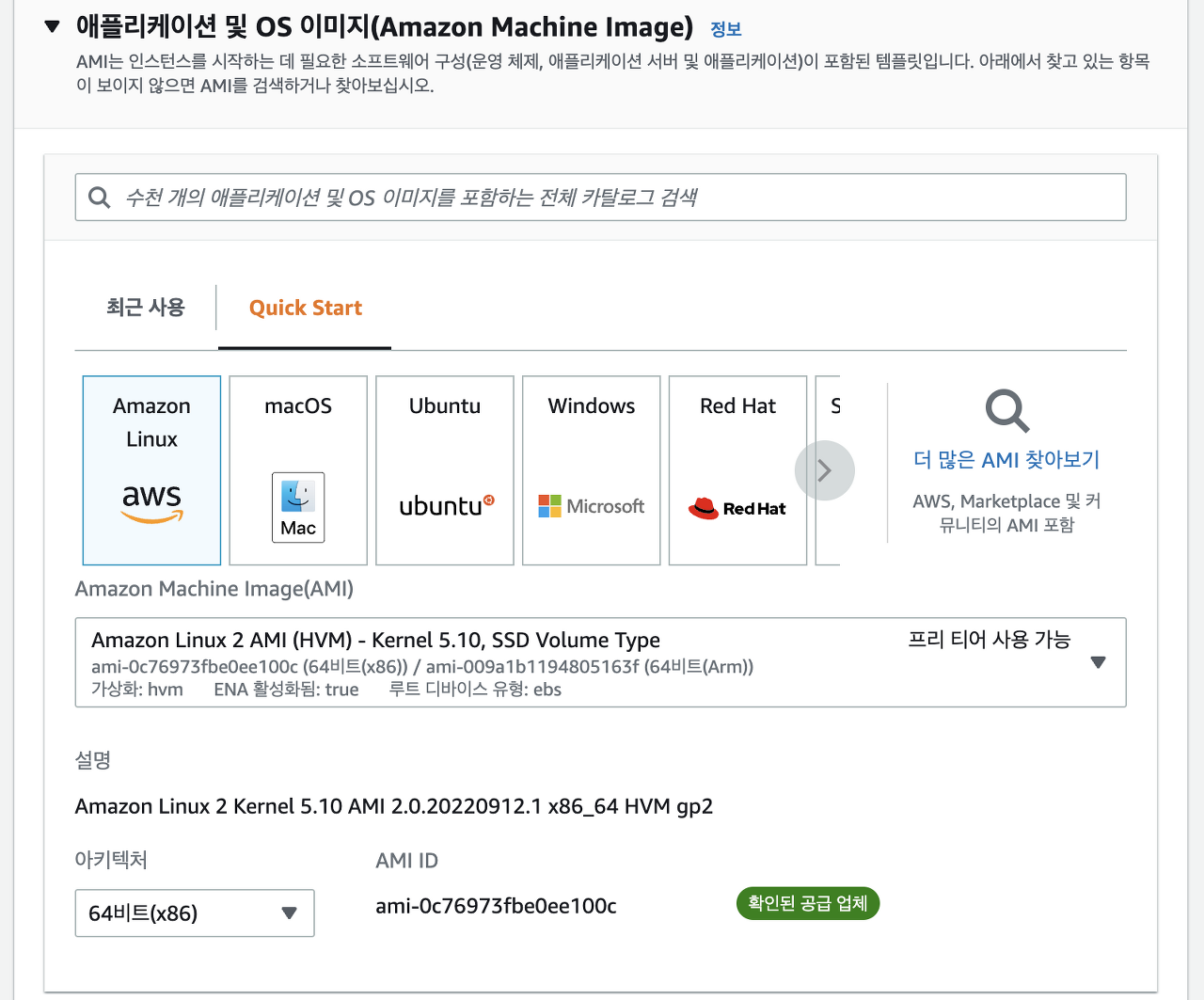1204x1000 pixels.
Task: Choose the Red Hat AMI card
Action: (738, 470)
